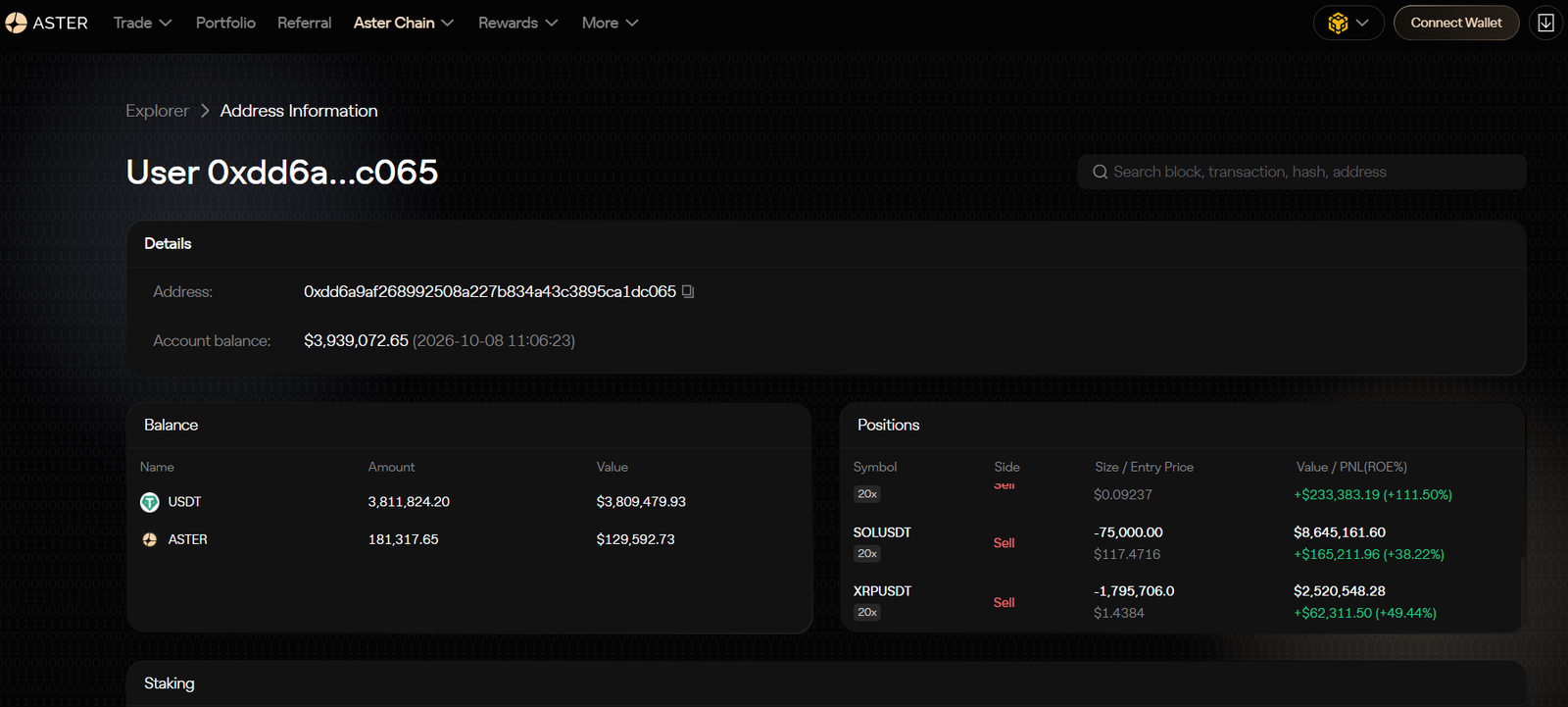The image size is (1568, 707).
Task: Click the XRPUSDT position symbol
Action: tap(882, 591)
